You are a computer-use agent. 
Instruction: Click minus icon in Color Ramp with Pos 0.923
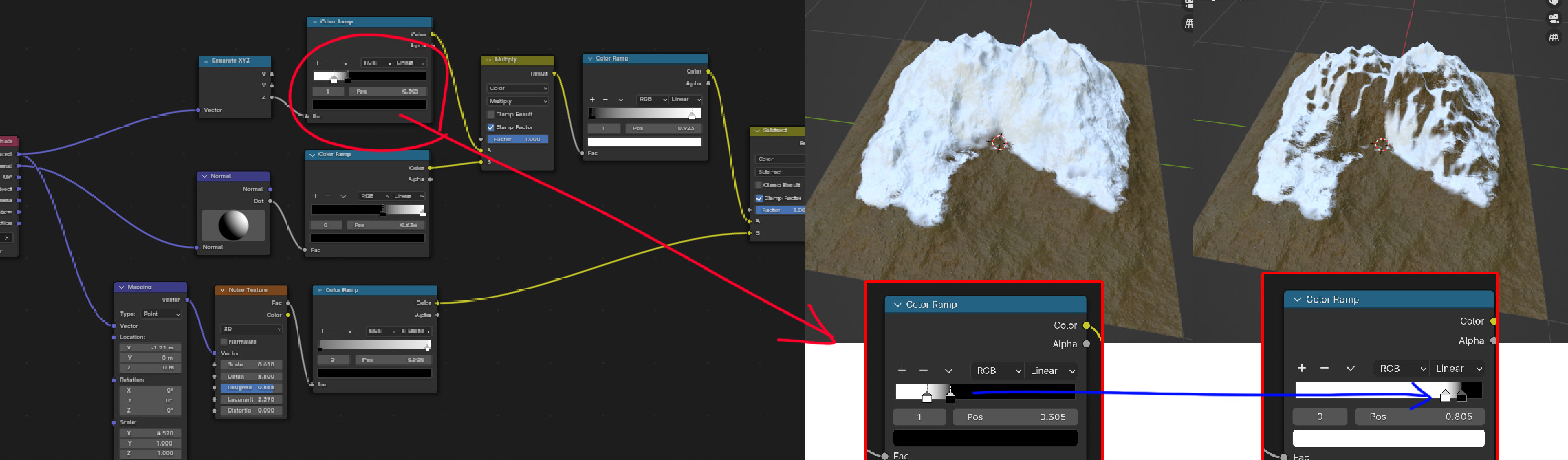coord(605,100)
